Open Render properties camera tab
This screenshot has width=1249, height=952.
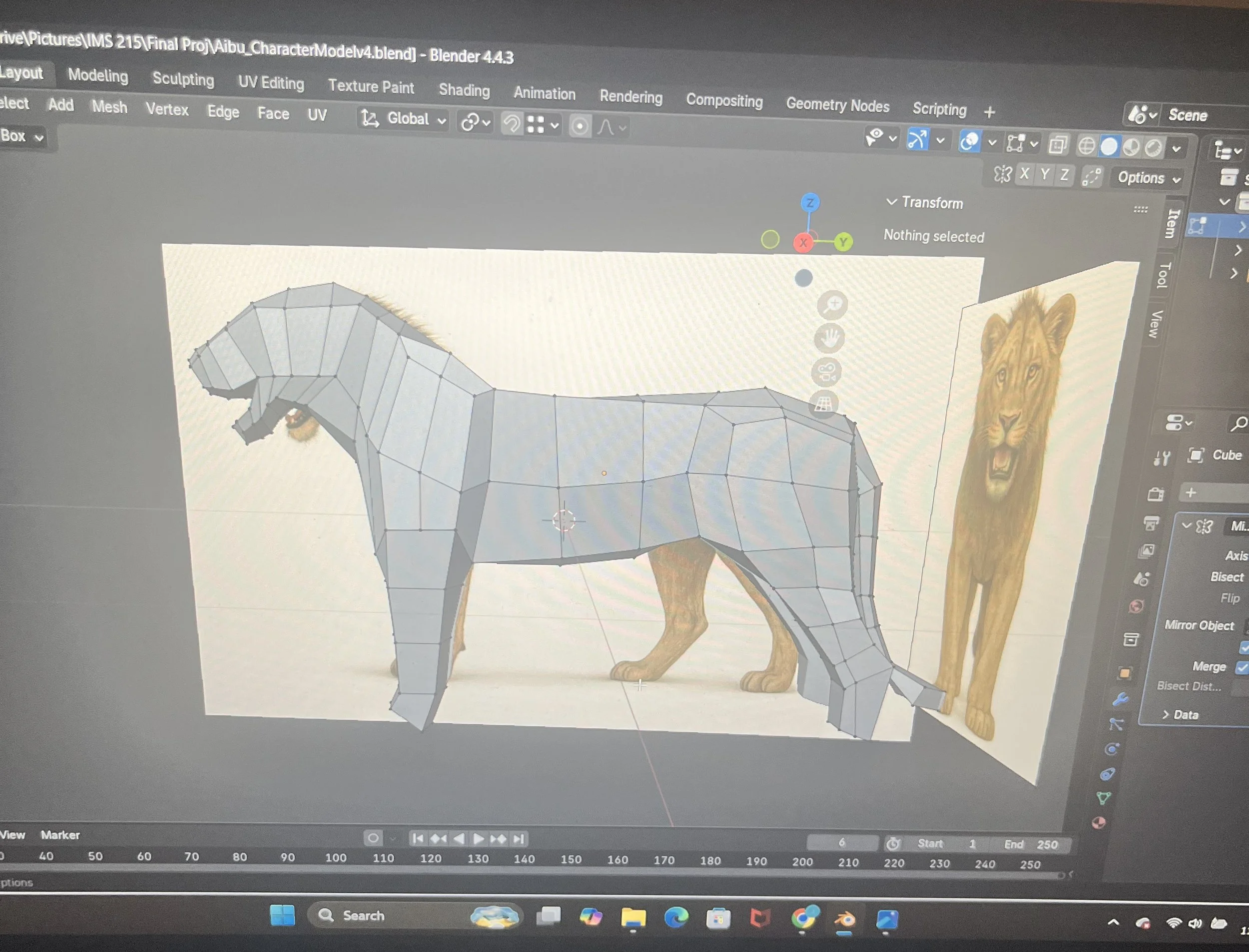pyautogui.click(x=1156, y=494)
